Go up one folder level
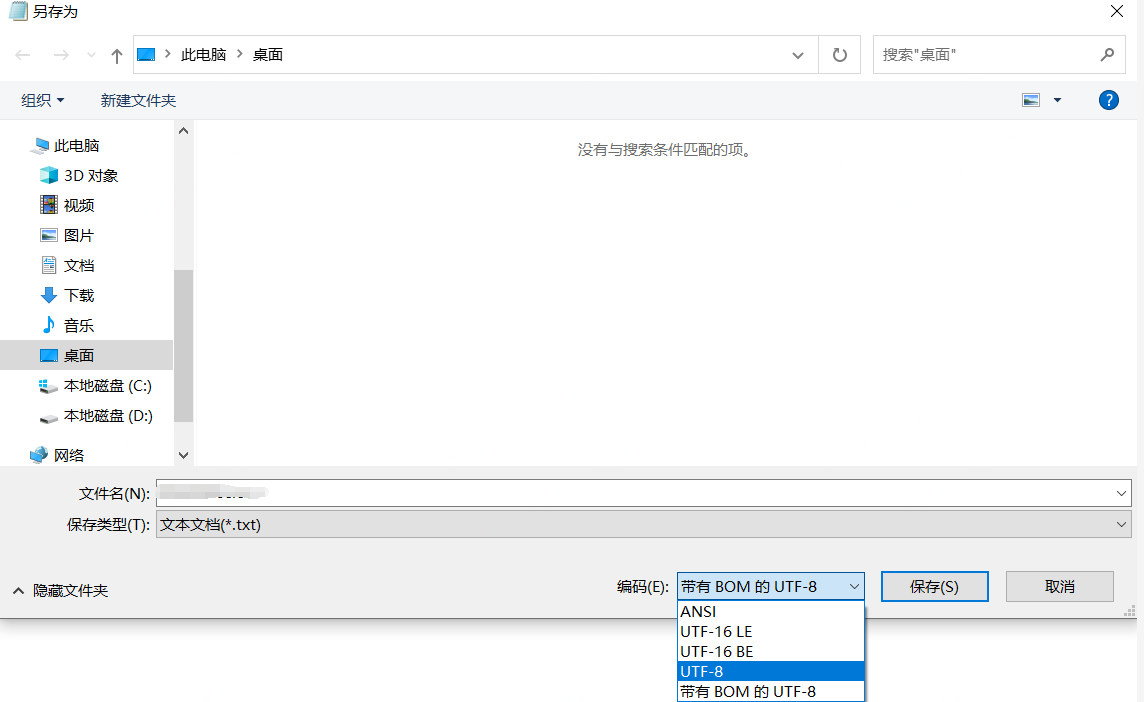The width and height of the screenshot is (1144, 702). coord(117,55)
